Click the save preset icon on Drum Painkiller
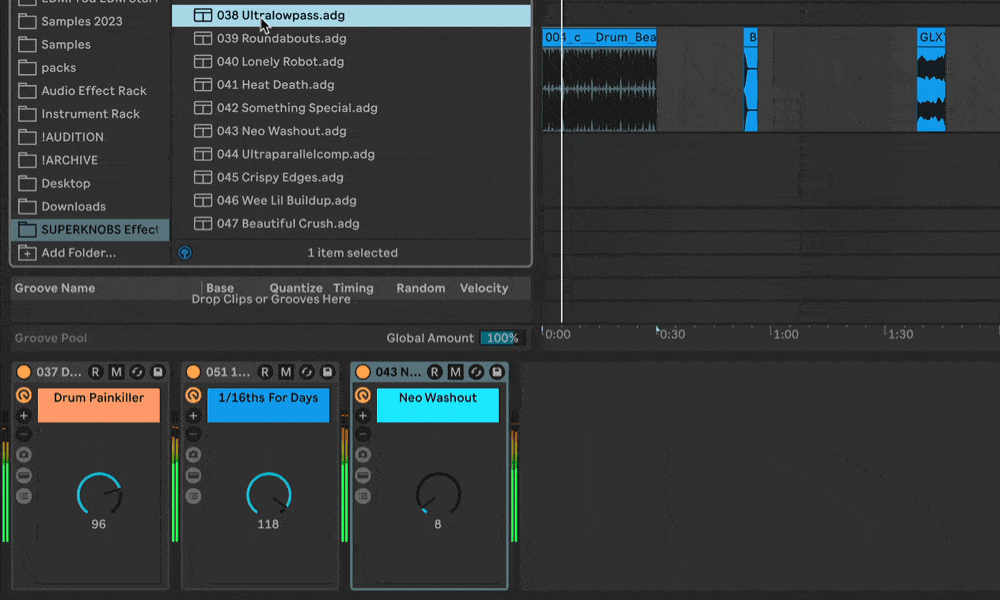Image resolution: width=1000 pixels, height=600 pixels. click(158, 372)
